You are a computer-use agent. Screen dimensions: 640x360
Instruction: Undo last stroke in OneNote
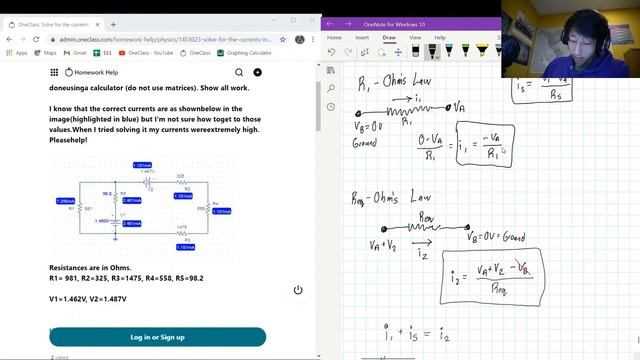(x=331, y=52)
